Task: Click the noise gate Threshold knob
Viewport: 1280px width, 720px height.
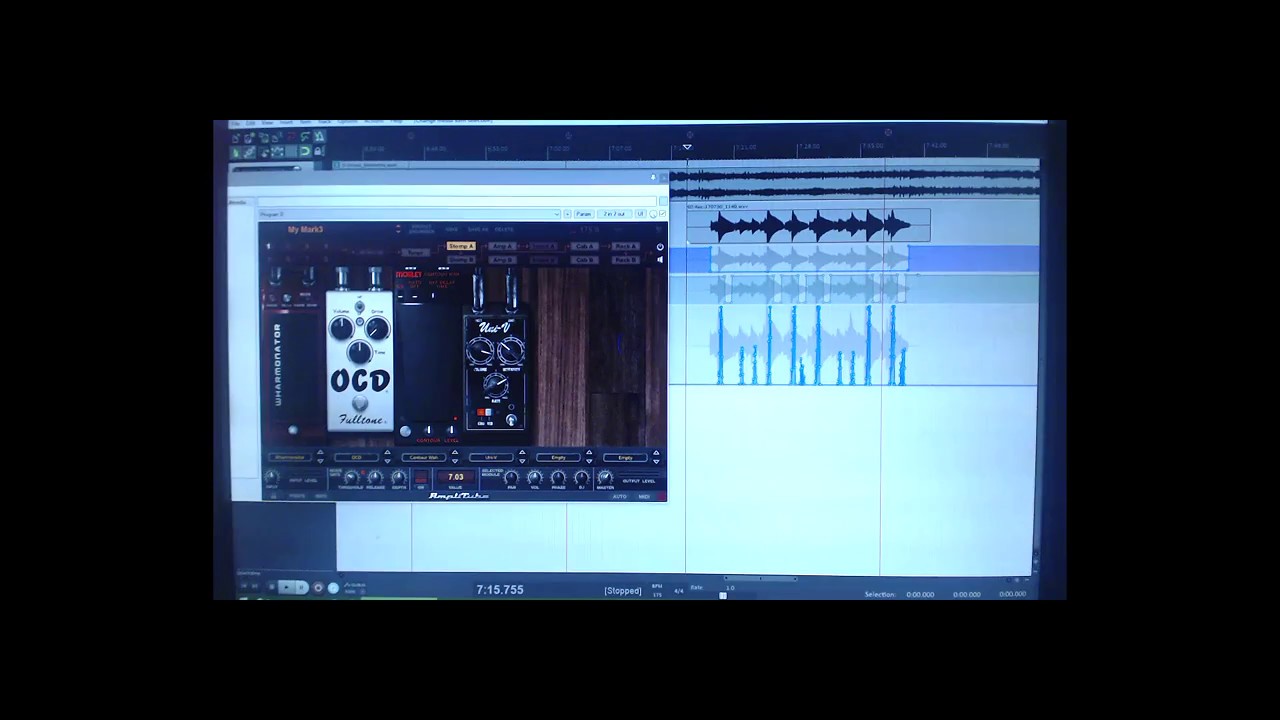Action: click(350, 478)
